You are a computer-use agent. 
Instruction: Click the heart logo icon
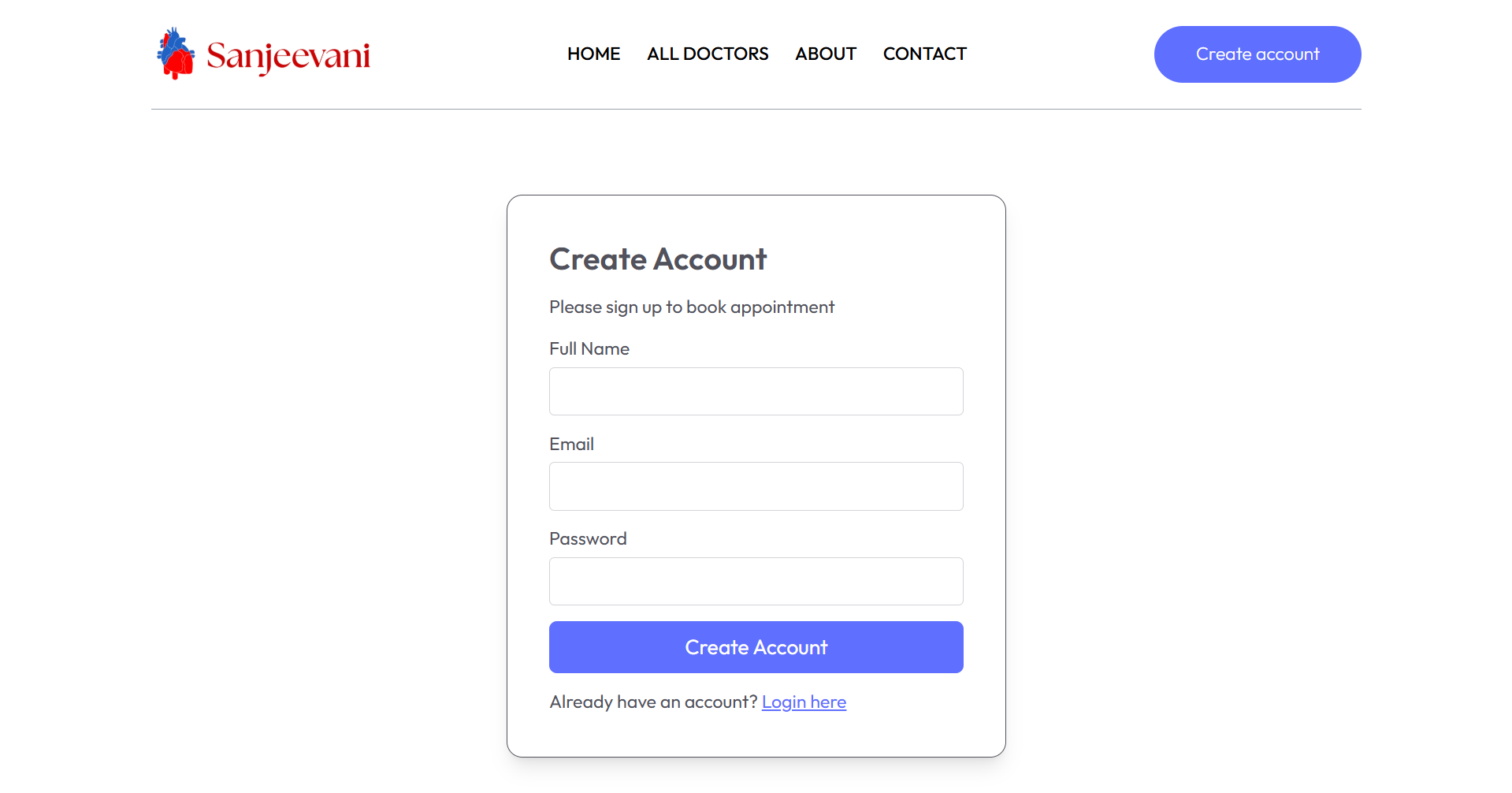coord(176,54)
